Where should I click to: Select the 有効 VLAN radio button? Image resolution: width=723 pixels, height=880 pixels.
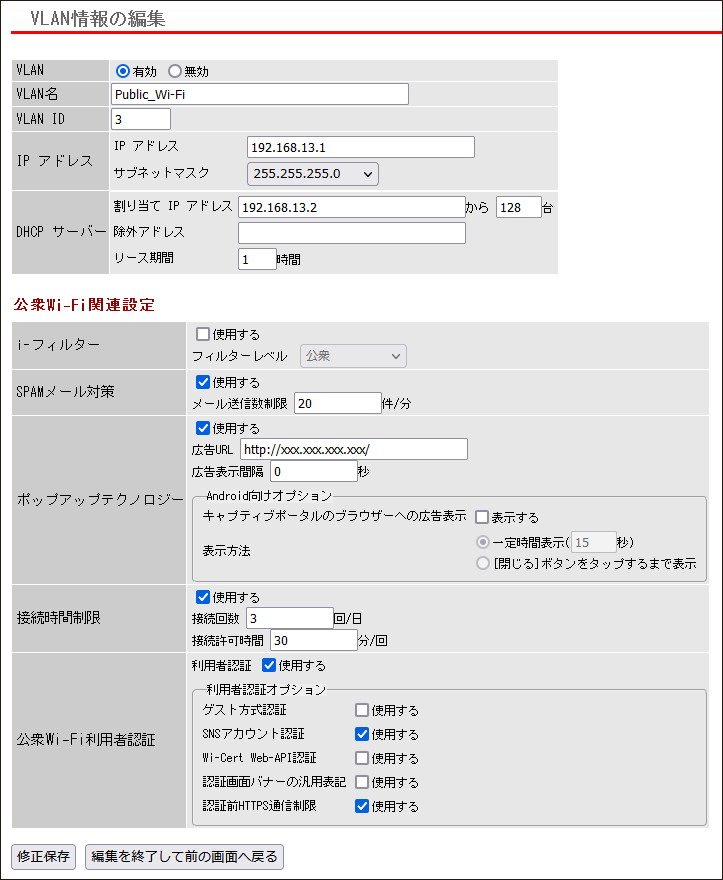pyautogui.click(x=122, y=71)
